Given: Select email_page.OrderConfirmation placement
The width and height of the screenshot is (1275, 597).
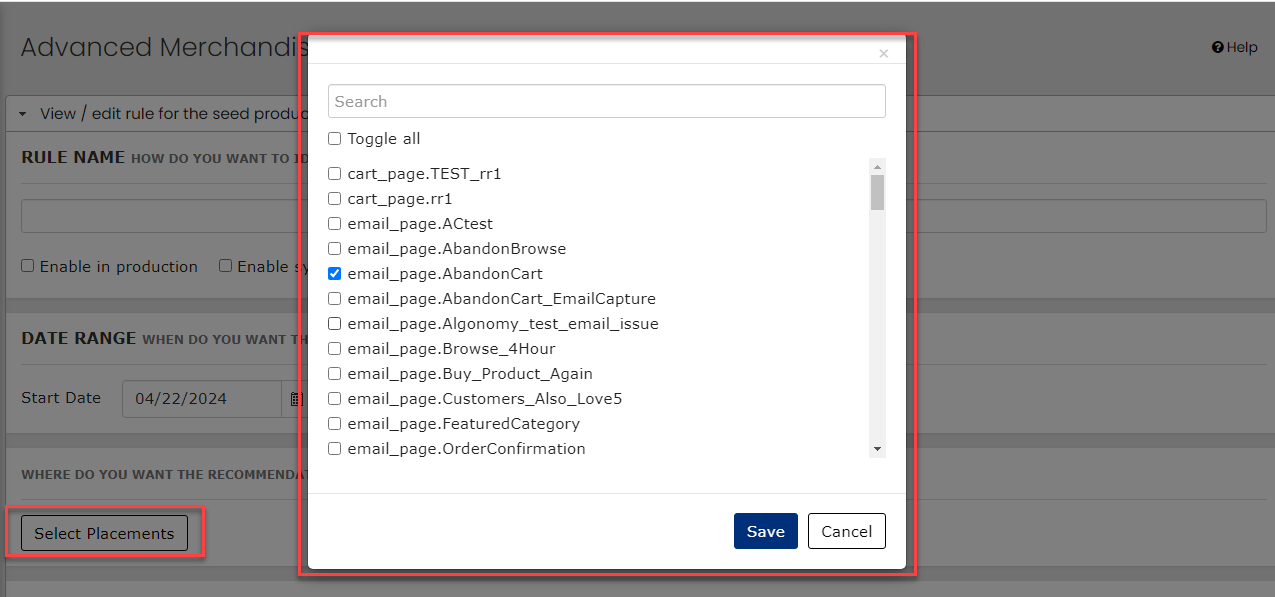Looking at the screenshot, I should coord(334,448).
